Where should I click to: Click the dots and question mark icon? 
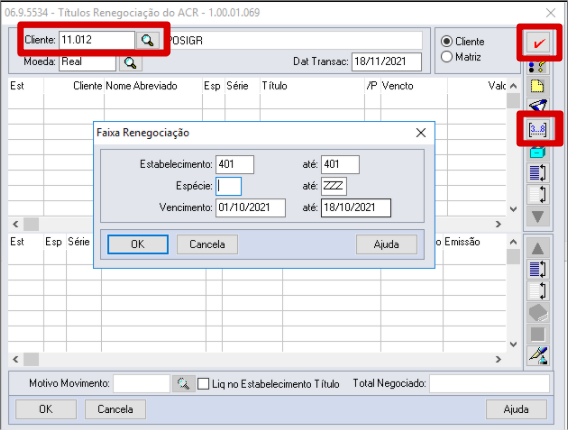538,66
